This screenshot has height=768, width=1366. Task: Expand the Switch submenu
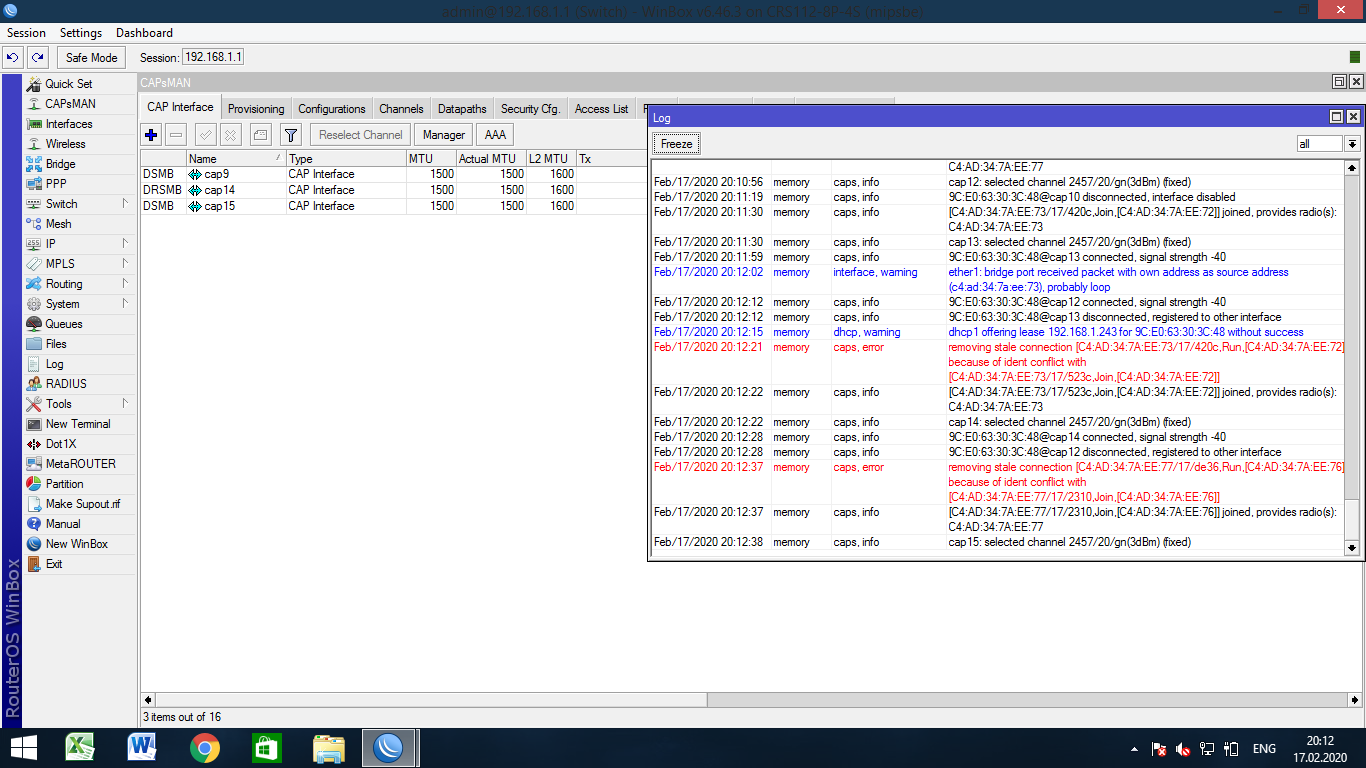click(80, 204)
